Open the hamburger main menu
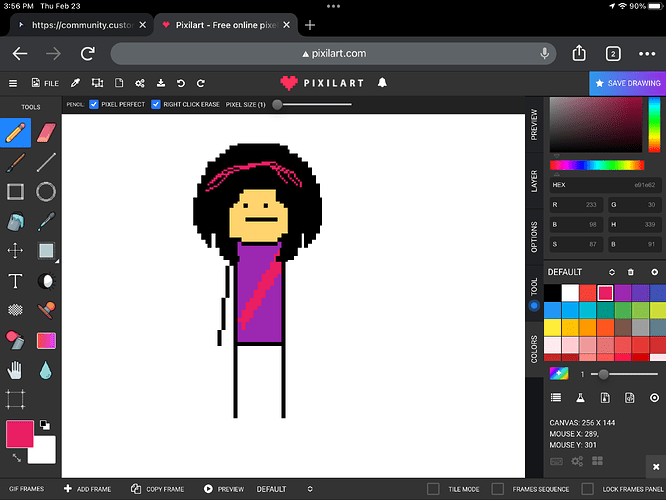 click(13, 83)
